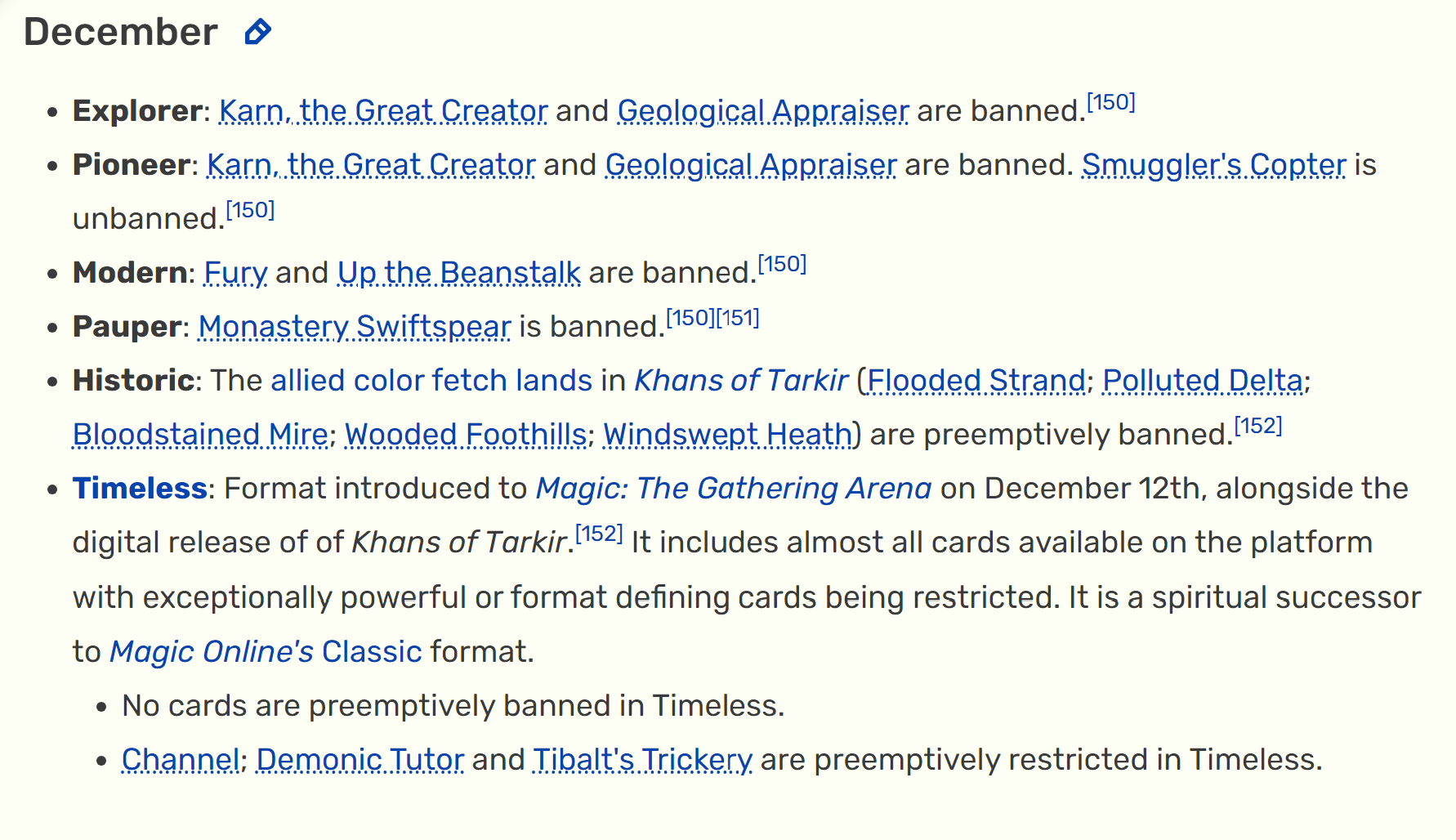The image size is (1456, 840).
Task: Open the Polluted Delta link
Action: pos(1203,381)
